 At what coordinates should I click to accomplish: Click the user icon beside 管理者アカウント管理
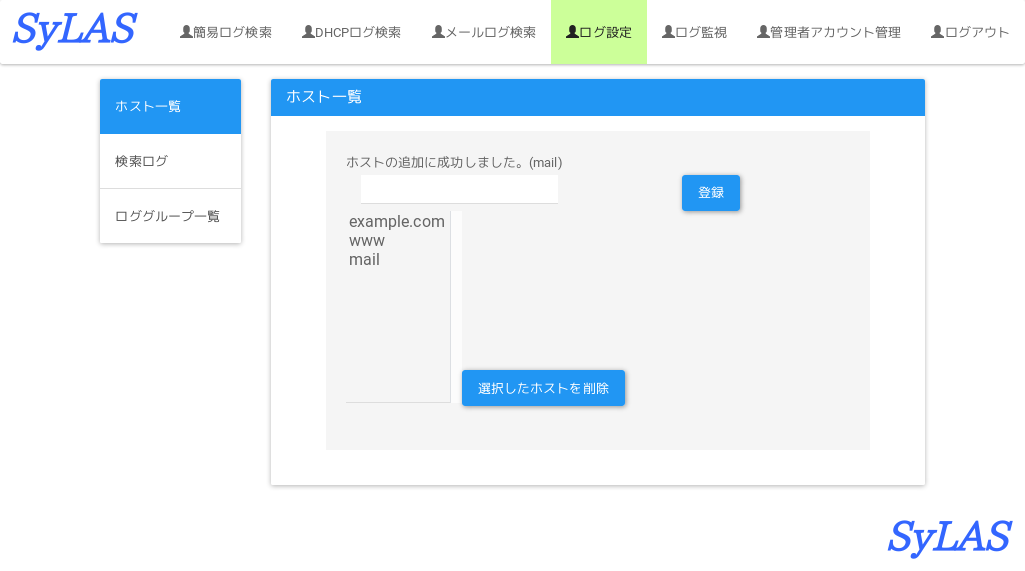pyautogui.click(x=763, y=32)
